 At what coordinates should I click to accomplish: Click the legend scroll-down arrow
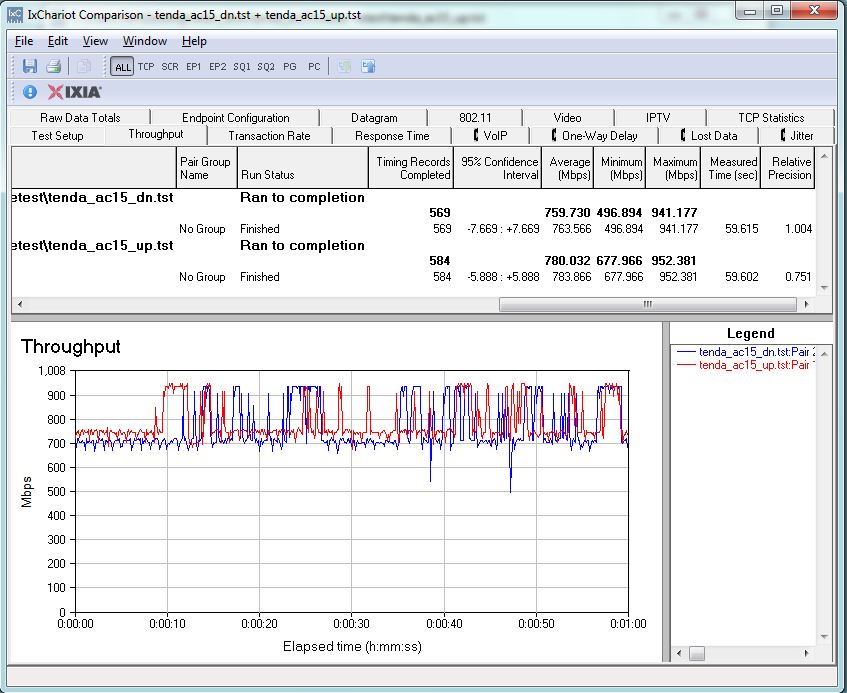pyautogui.click(x=824, y=637)
